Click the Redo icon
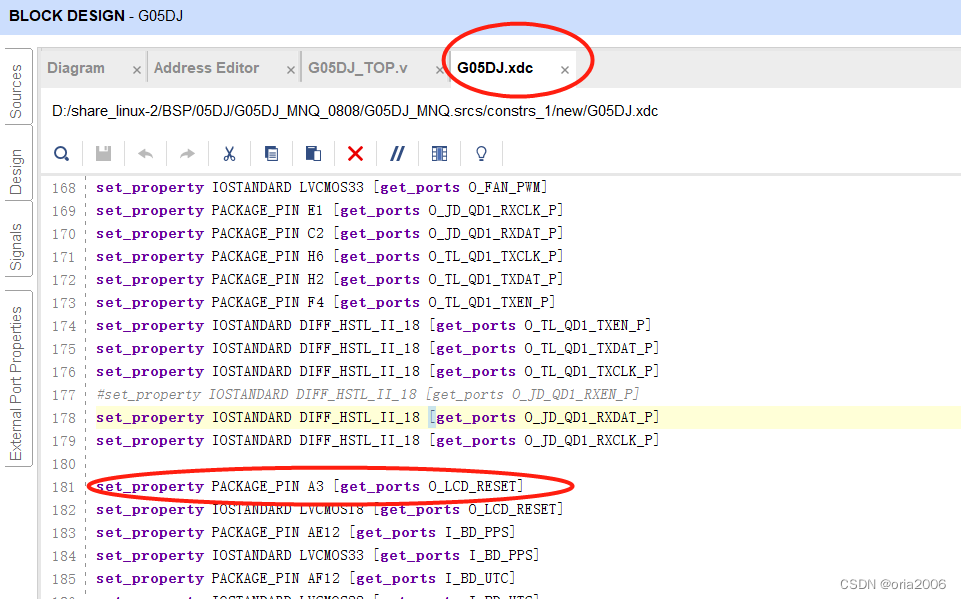 tap(187, 153)
